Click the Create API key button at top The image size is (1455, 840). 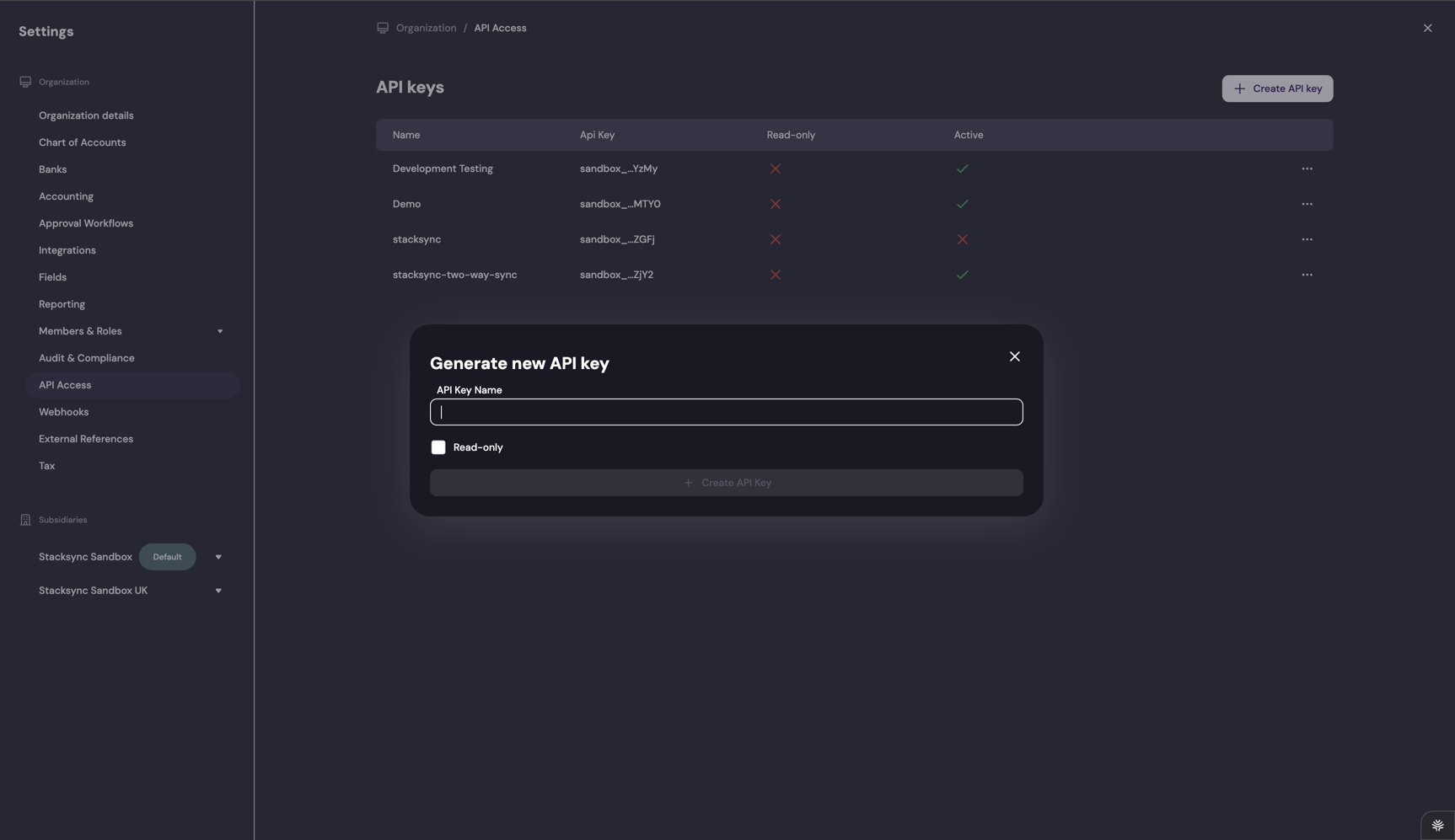[1277, 88]
